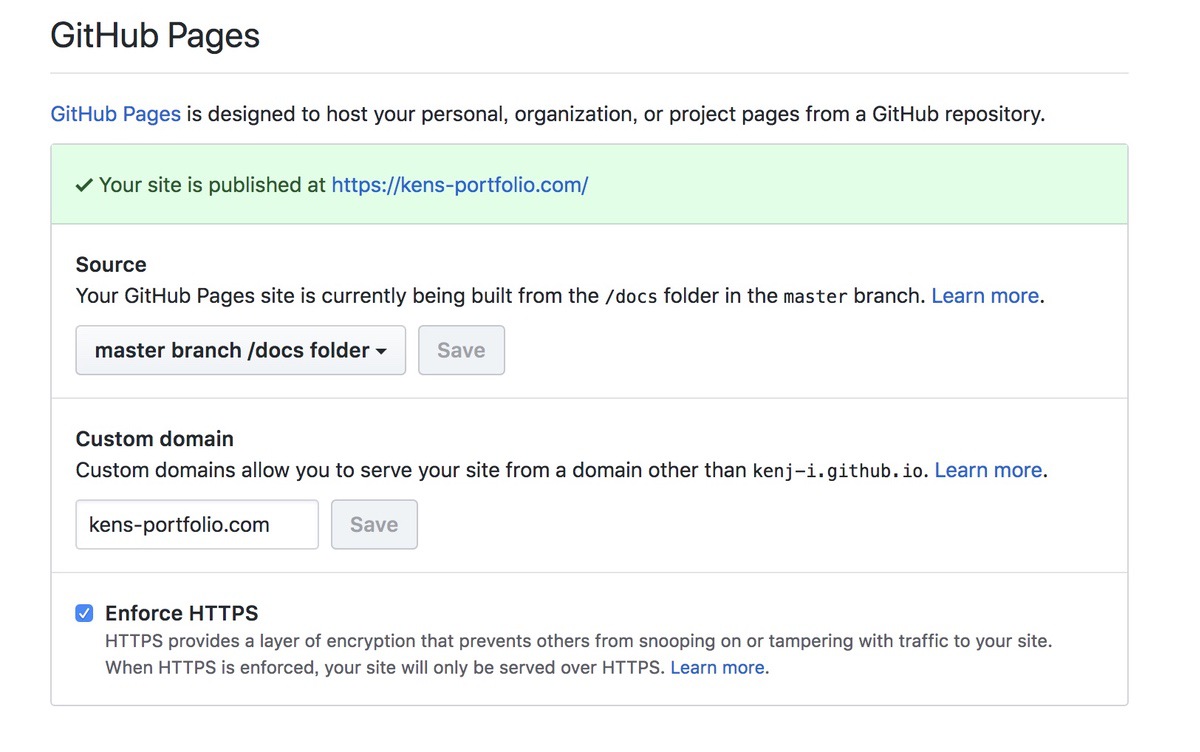This screenshot has width=1200, height=752.
Task: Open Learn more link in Source section
Action: click(985, 296)
